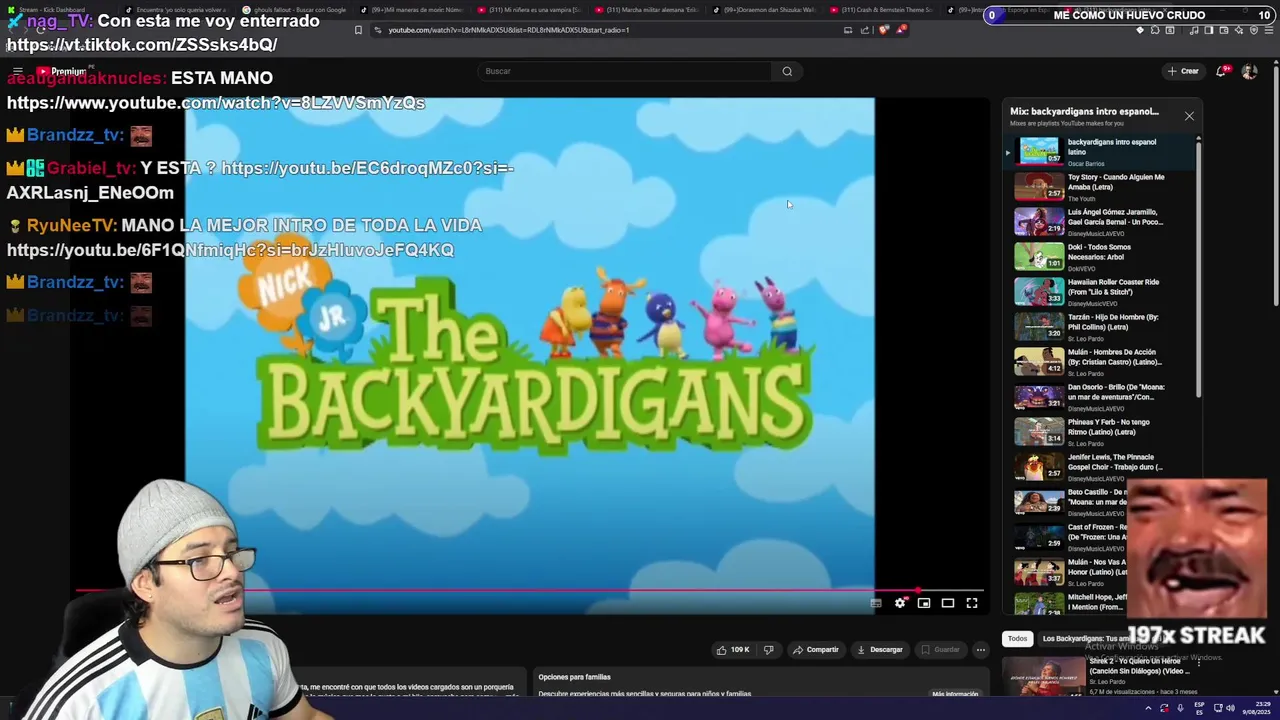Switch to Mi niñera es una vampira tab
Screen dimensions: 1280x720
pyautogui.click(x=530, y=10)
